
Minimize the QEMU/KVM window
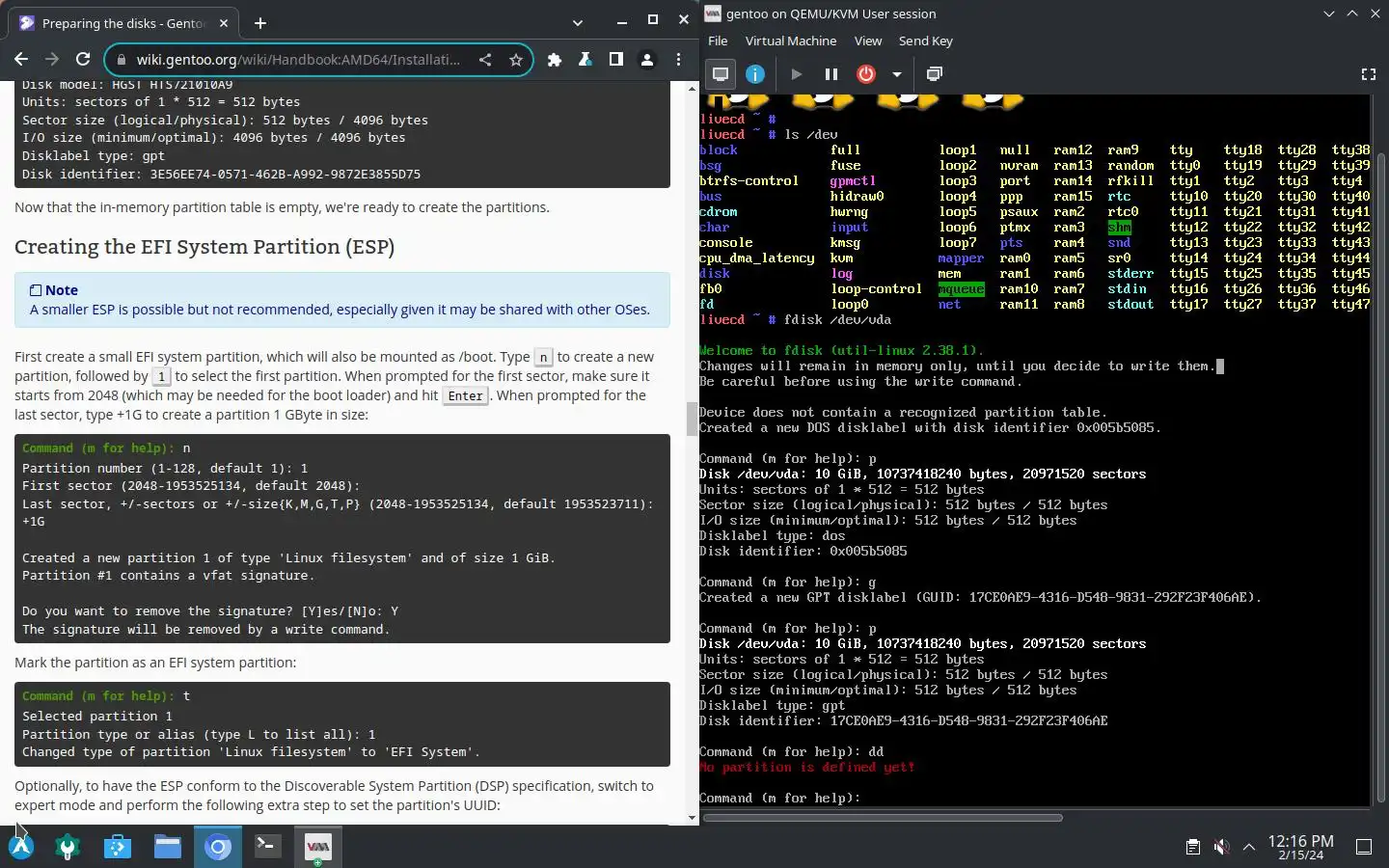point(1329,14)
